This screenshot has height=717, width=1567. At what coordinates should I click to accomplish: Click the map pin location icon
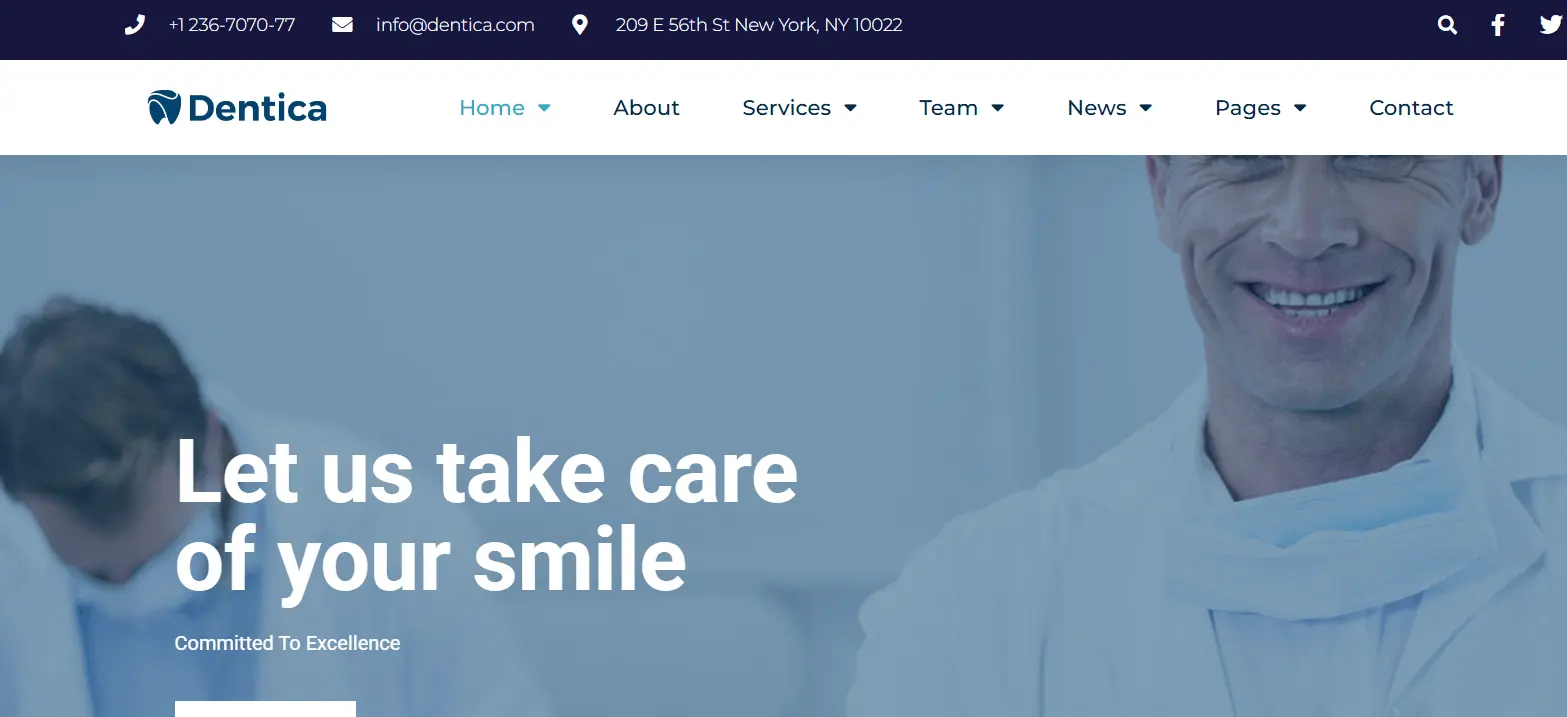(579, 25)
